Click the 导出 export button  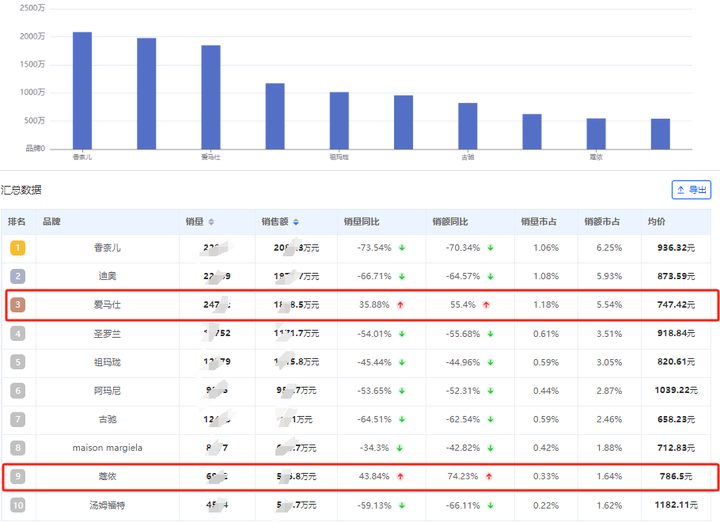[x=692, y=190]
